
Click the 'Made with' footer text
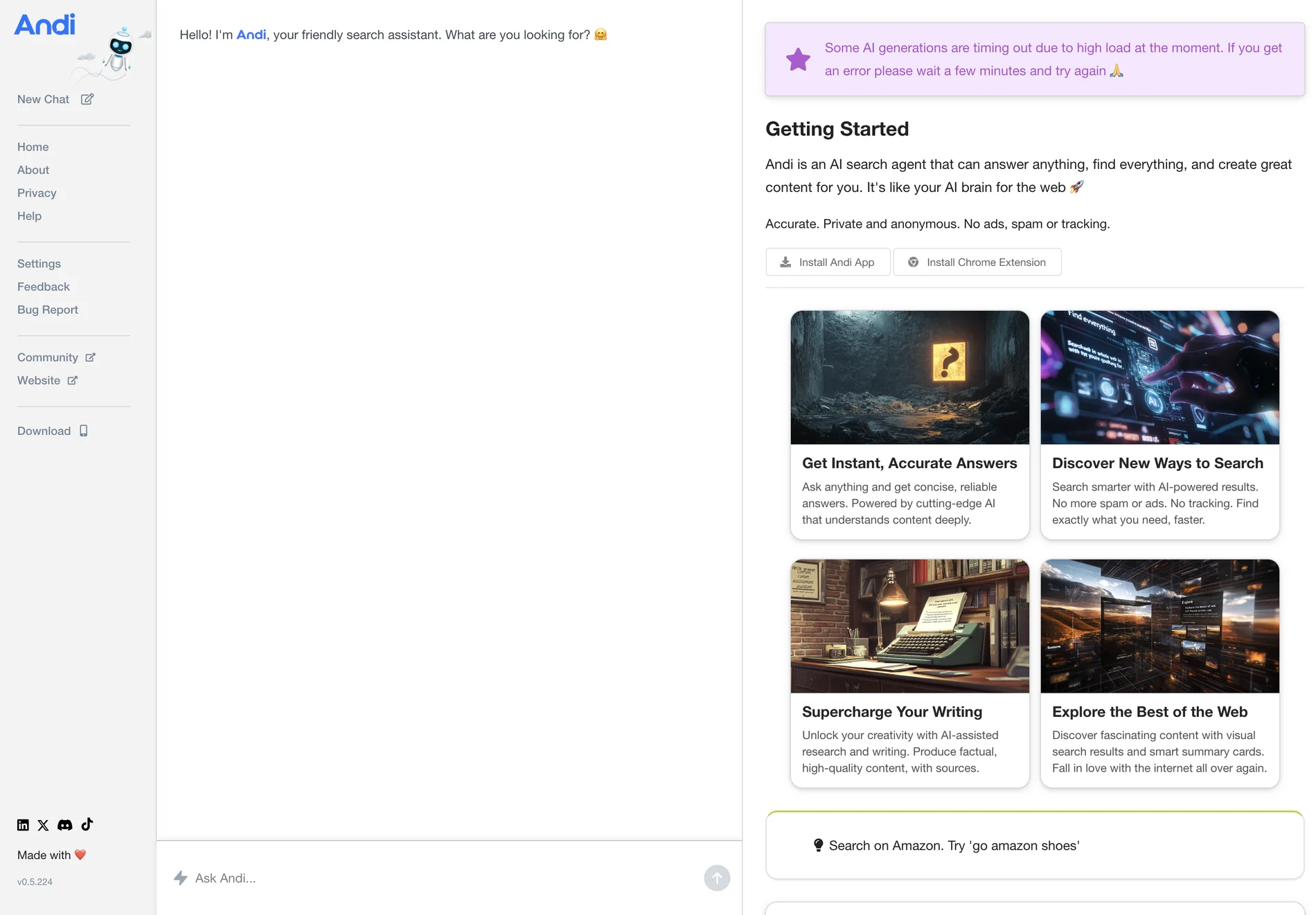[44, 855]
